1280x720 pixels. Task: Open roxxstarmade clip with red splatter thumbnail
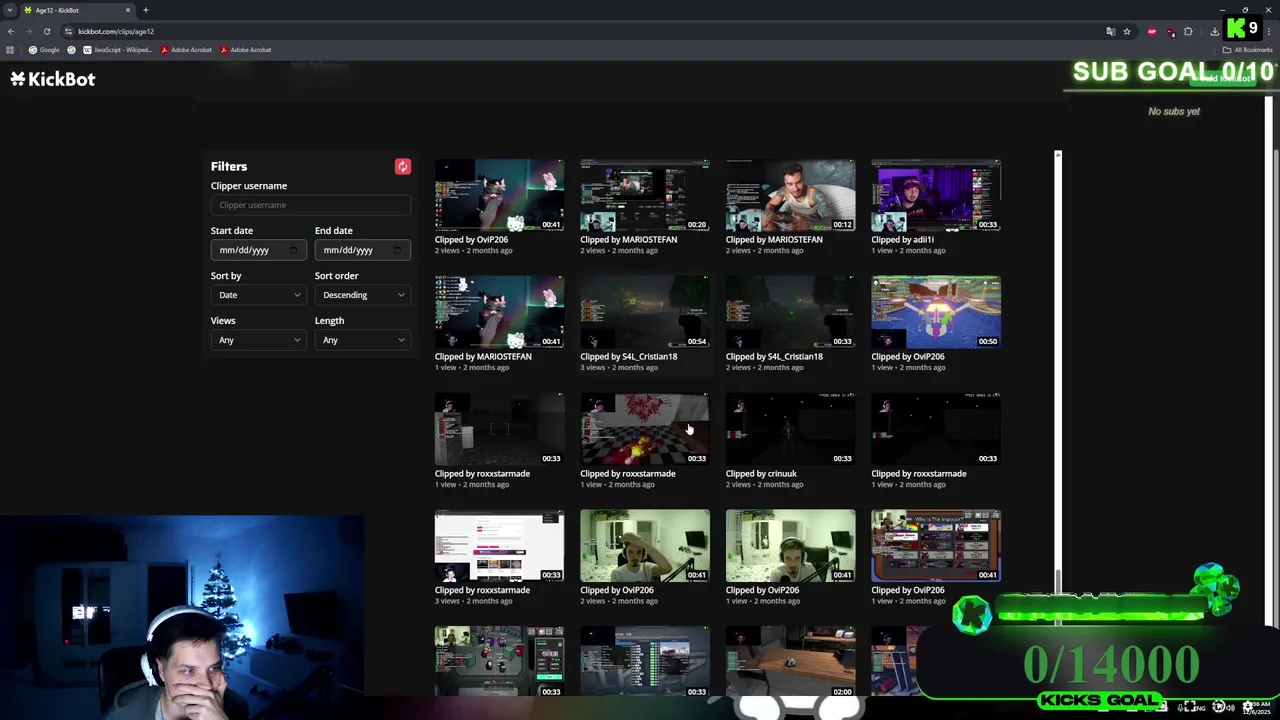[645, 429]
